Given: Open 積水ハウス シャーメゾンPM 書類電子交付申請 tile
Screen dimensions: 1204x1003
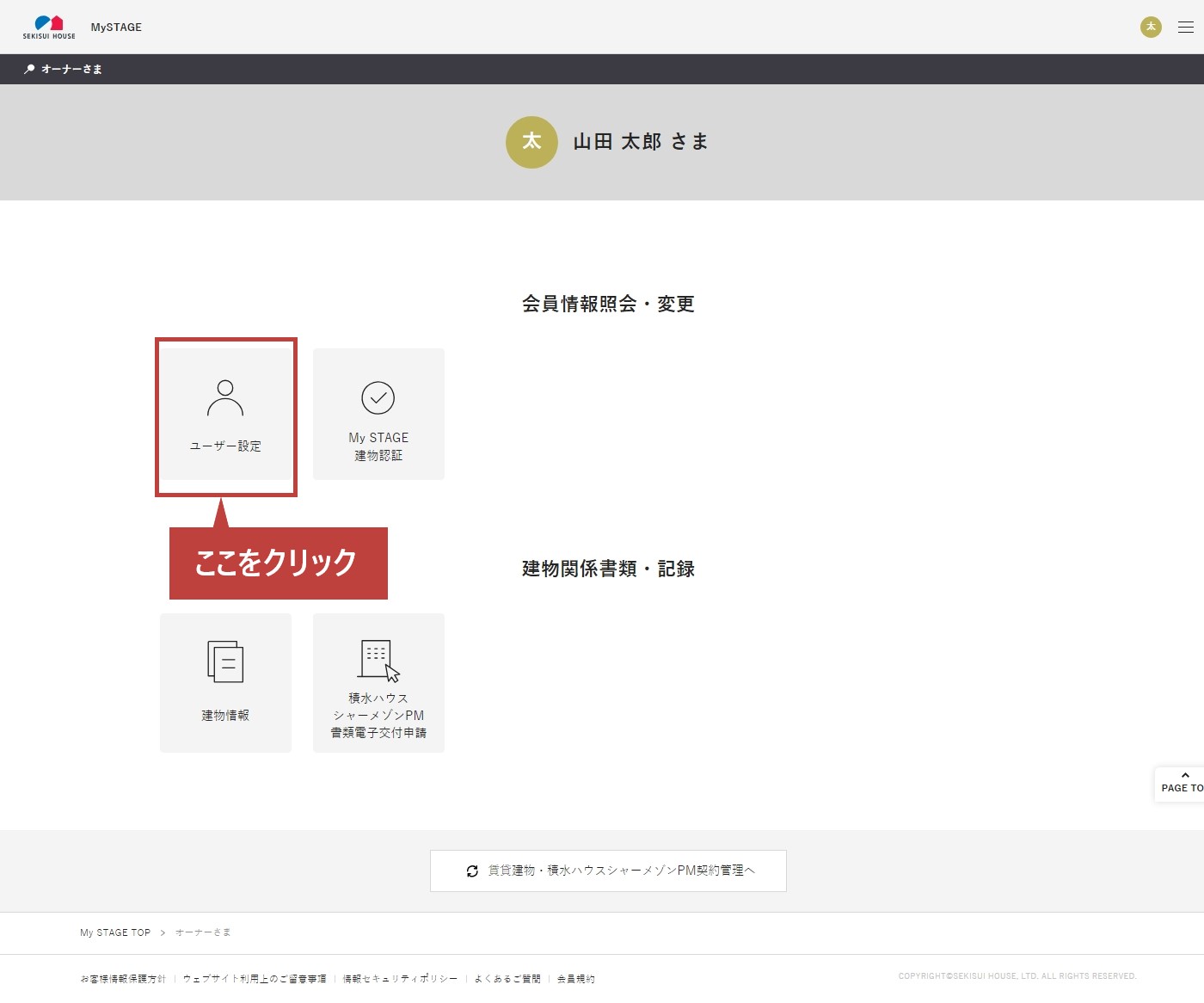Looking at the screenshot, I should (x=378, y=683).
